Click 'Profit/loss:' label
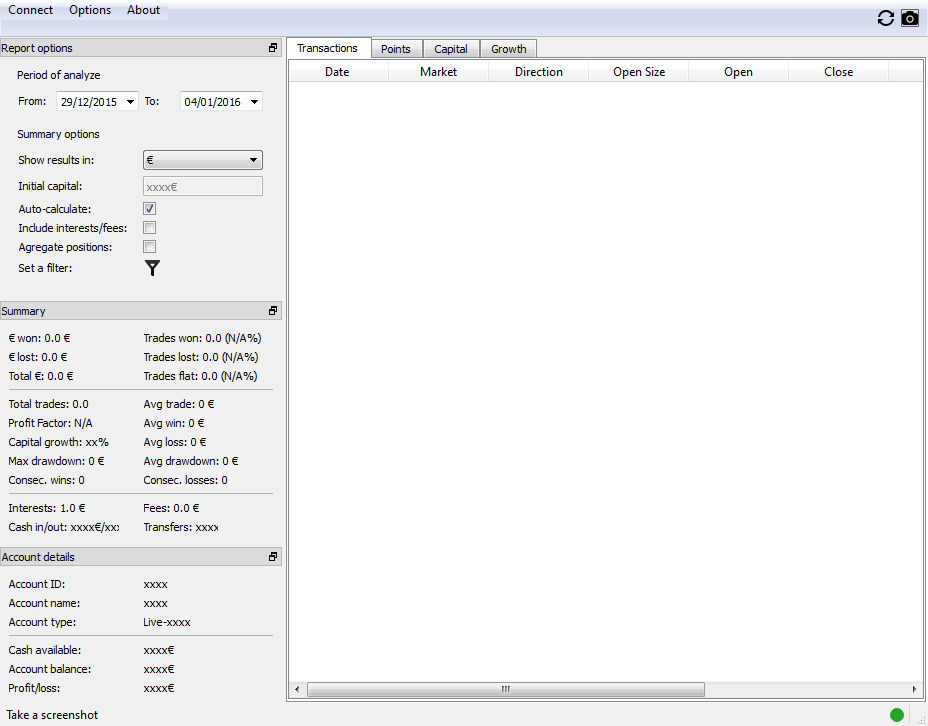This screenshot has width=928, height=726. coord(34,688)
